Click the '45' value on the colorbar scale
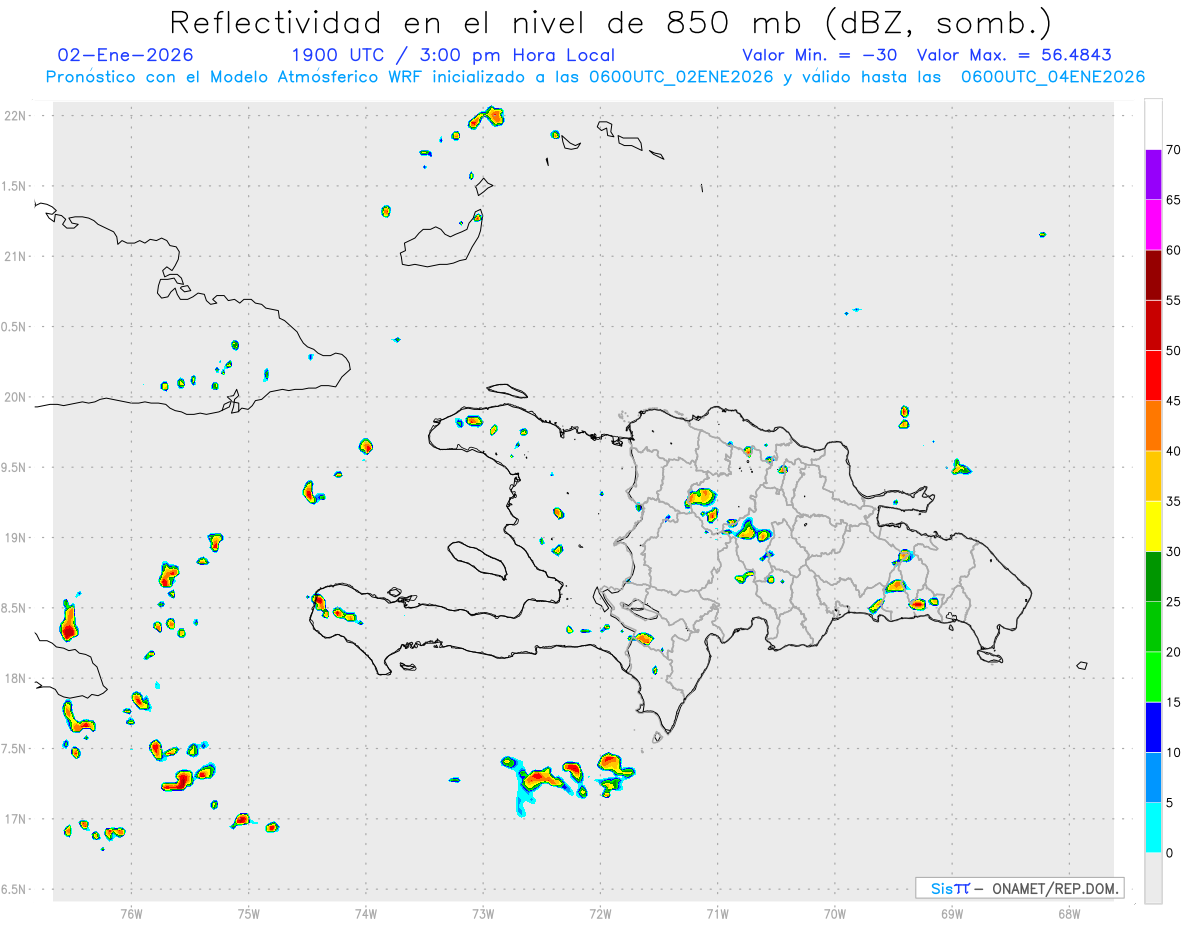 (x=1174, y=401)
